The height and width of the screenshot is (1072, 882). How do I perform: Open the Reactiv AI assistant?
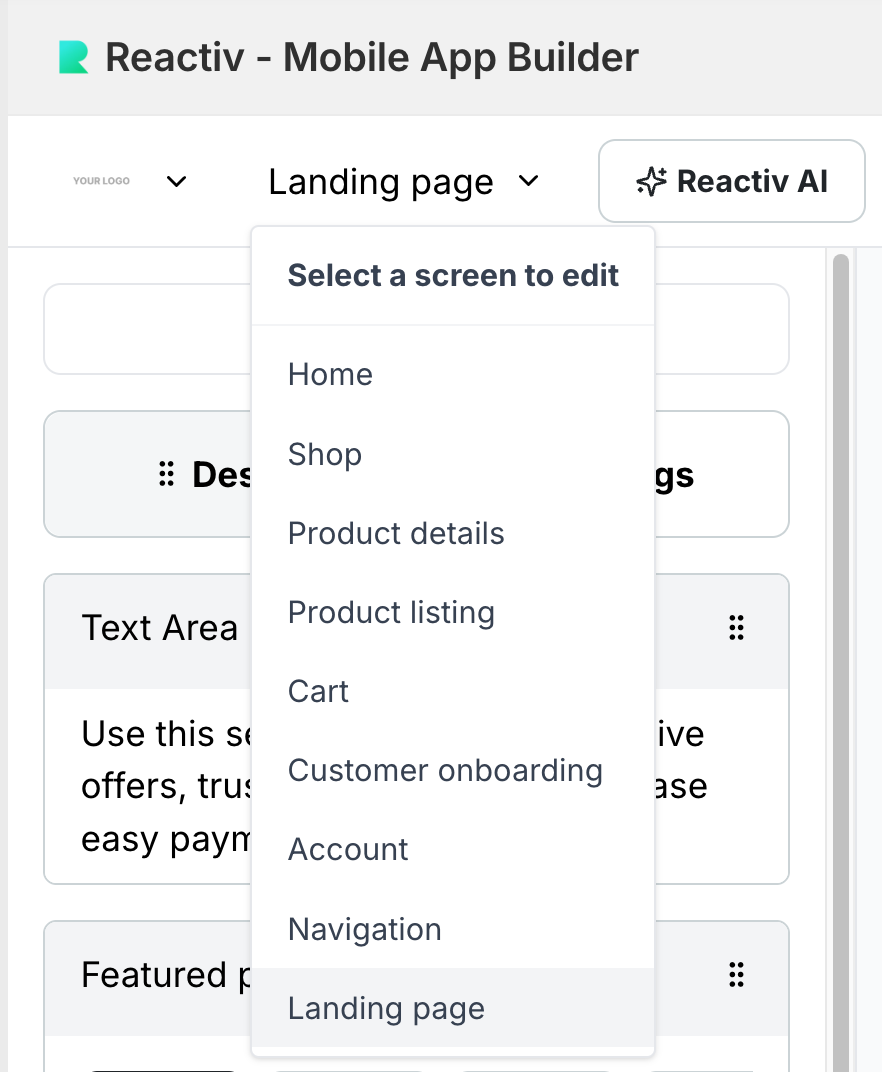(731, 181)
